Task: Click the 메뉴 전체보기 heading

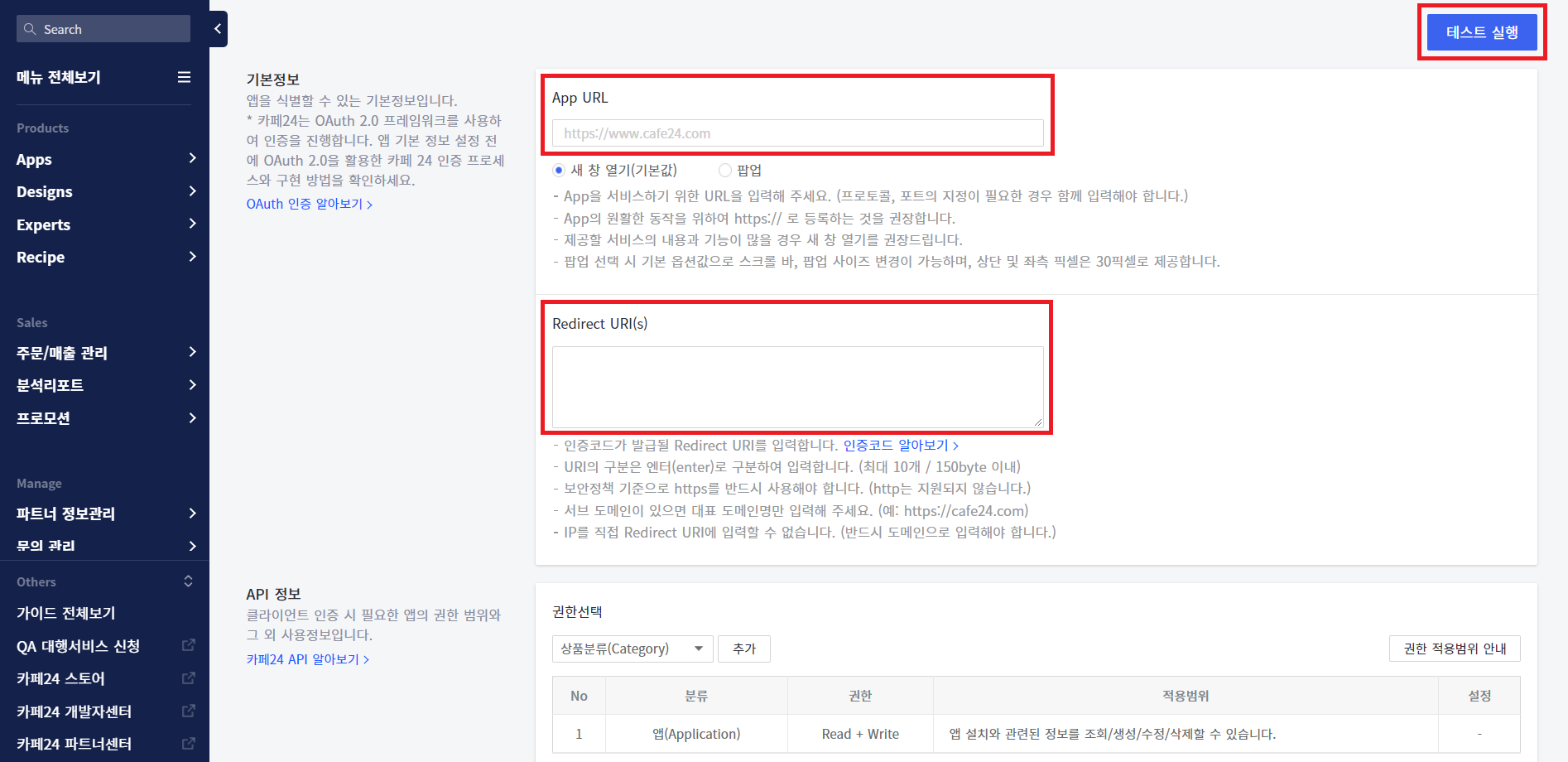Action: click(x=59, y=78)
